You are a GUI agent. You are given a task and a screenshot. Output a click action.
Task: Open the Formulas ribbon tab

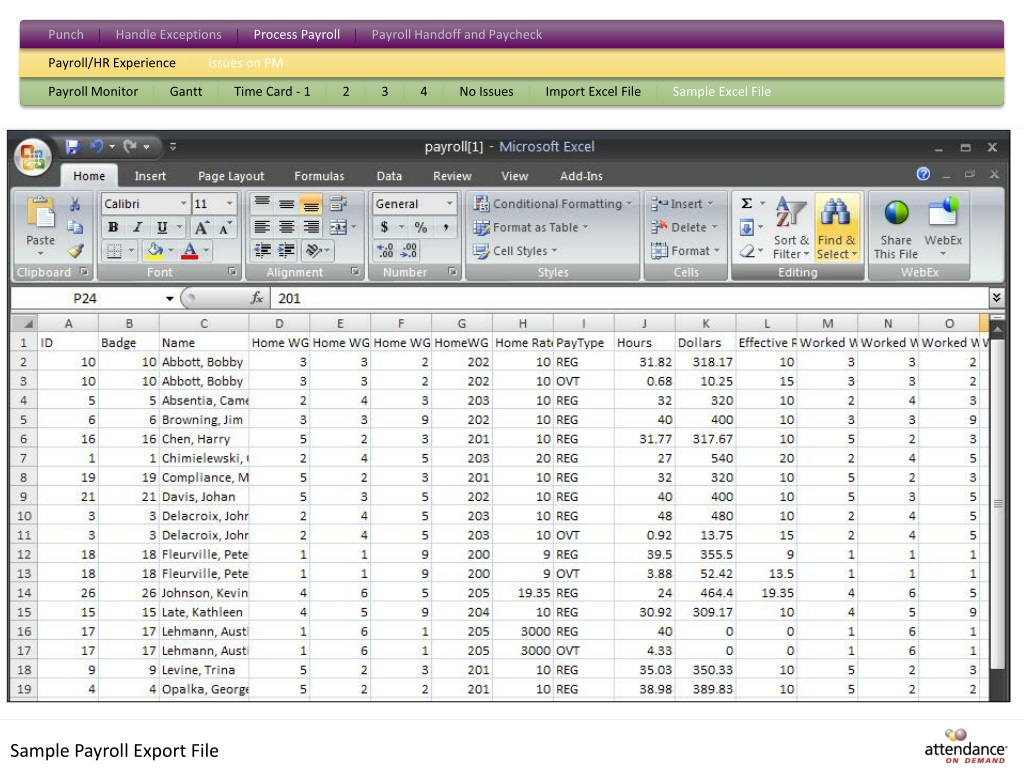pyautogui.click(x=319, y=176)
